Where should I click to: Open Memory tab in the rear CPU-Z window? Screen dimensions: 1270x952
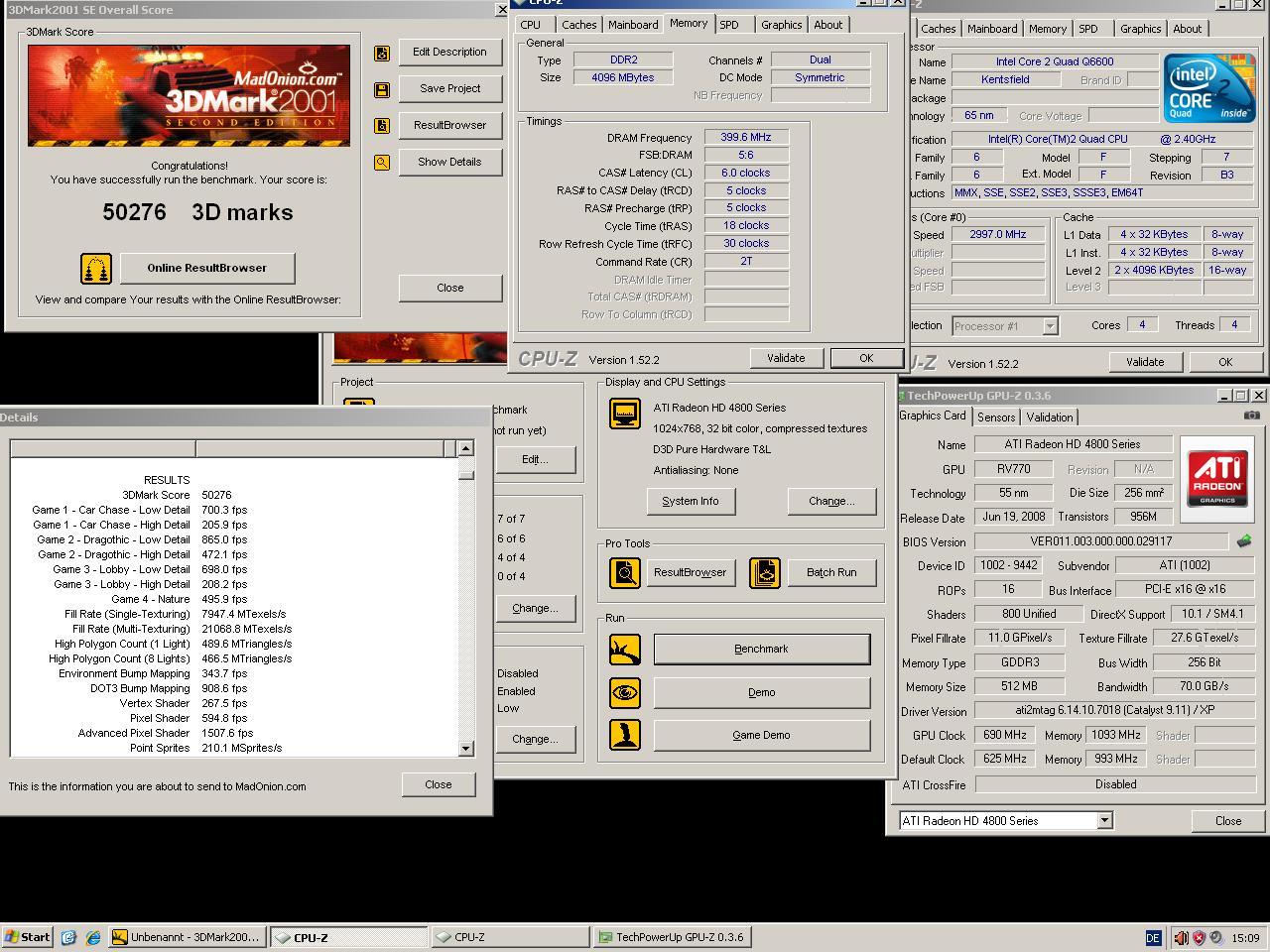pyautogui.click(x=1047, y=29)
